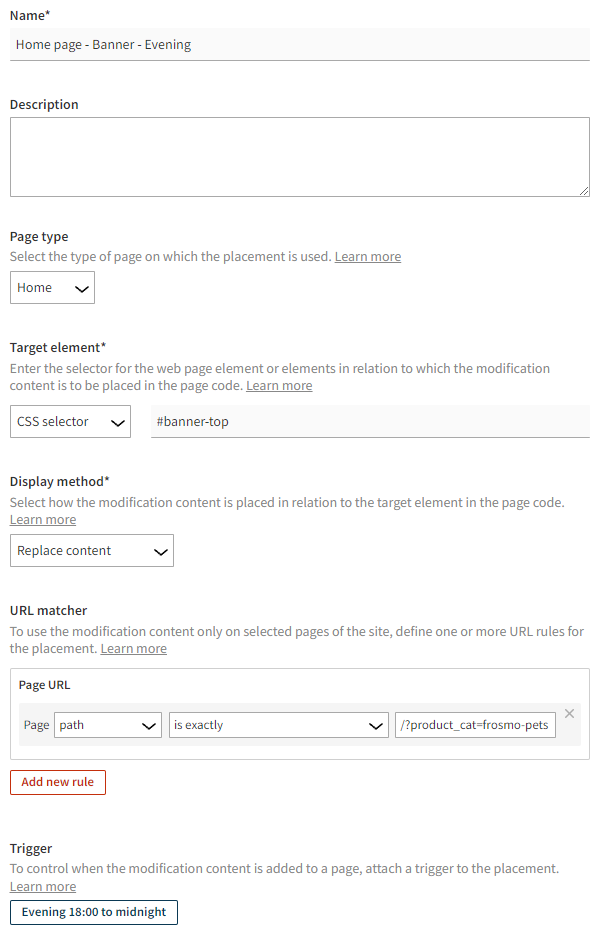Open the URL matcher Learn more link
This screenshot has height=935, width=600.
pyautogui.click(x=133, y=648)
